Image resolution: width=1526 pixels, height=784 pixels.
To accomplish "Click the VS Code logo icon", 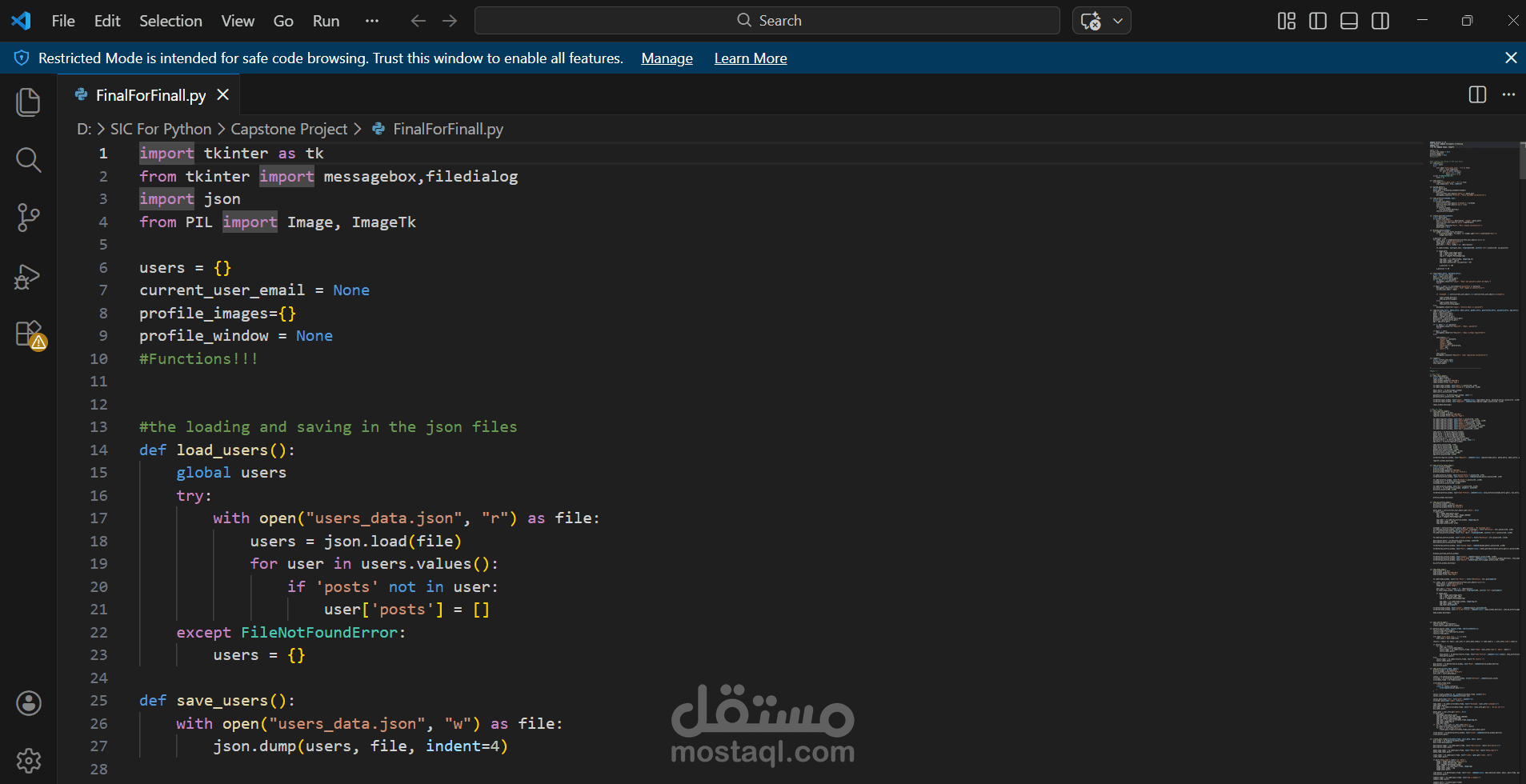I will point(21,21).
